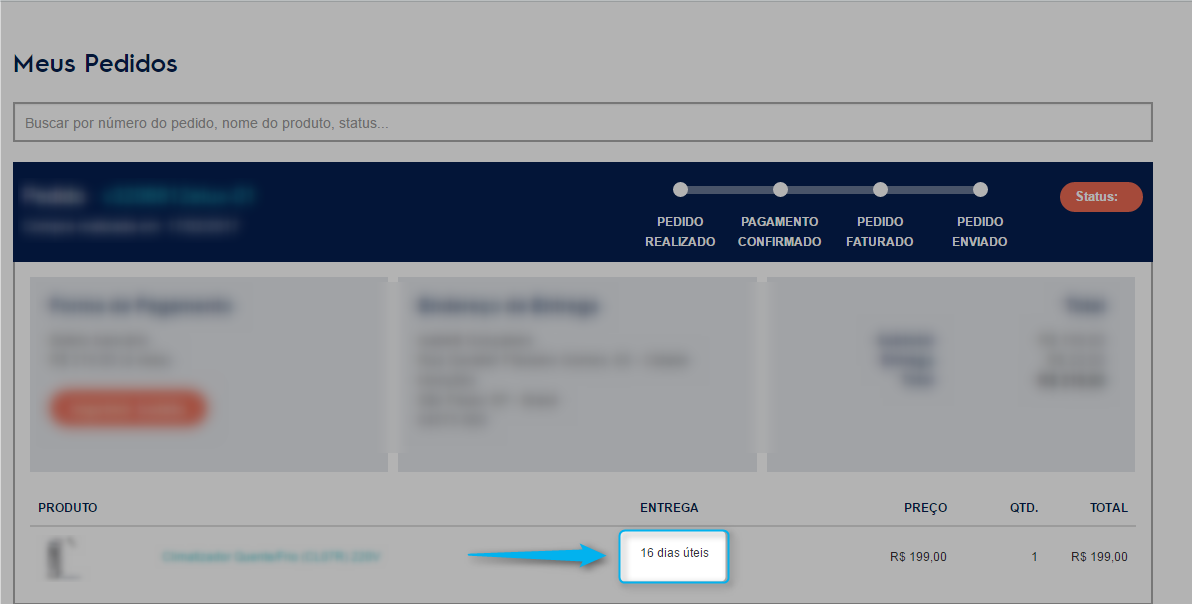Click the blurred orange payment button
1192x604 pixels.
pyautogui.click(x=128, y=408)
